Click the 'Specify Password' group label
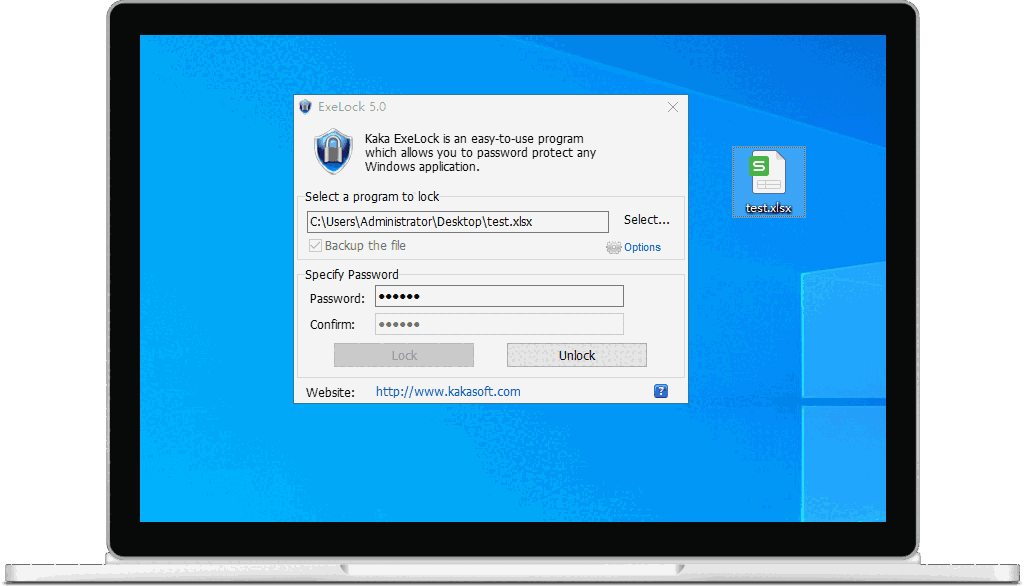Viewport: 1024px width, 586px height. tap(351, 274)
